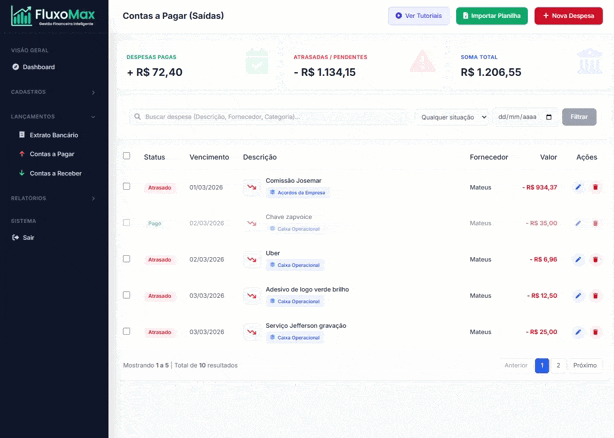Click the trash icon for Comissão Josemar

[x=595, y=187]
